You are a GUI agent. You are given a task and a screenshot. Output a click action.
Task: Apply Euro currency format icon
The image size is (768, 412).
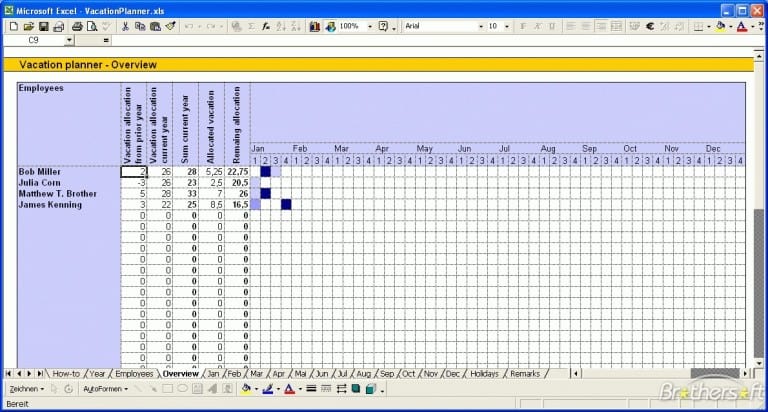click(x=650, y=26)
